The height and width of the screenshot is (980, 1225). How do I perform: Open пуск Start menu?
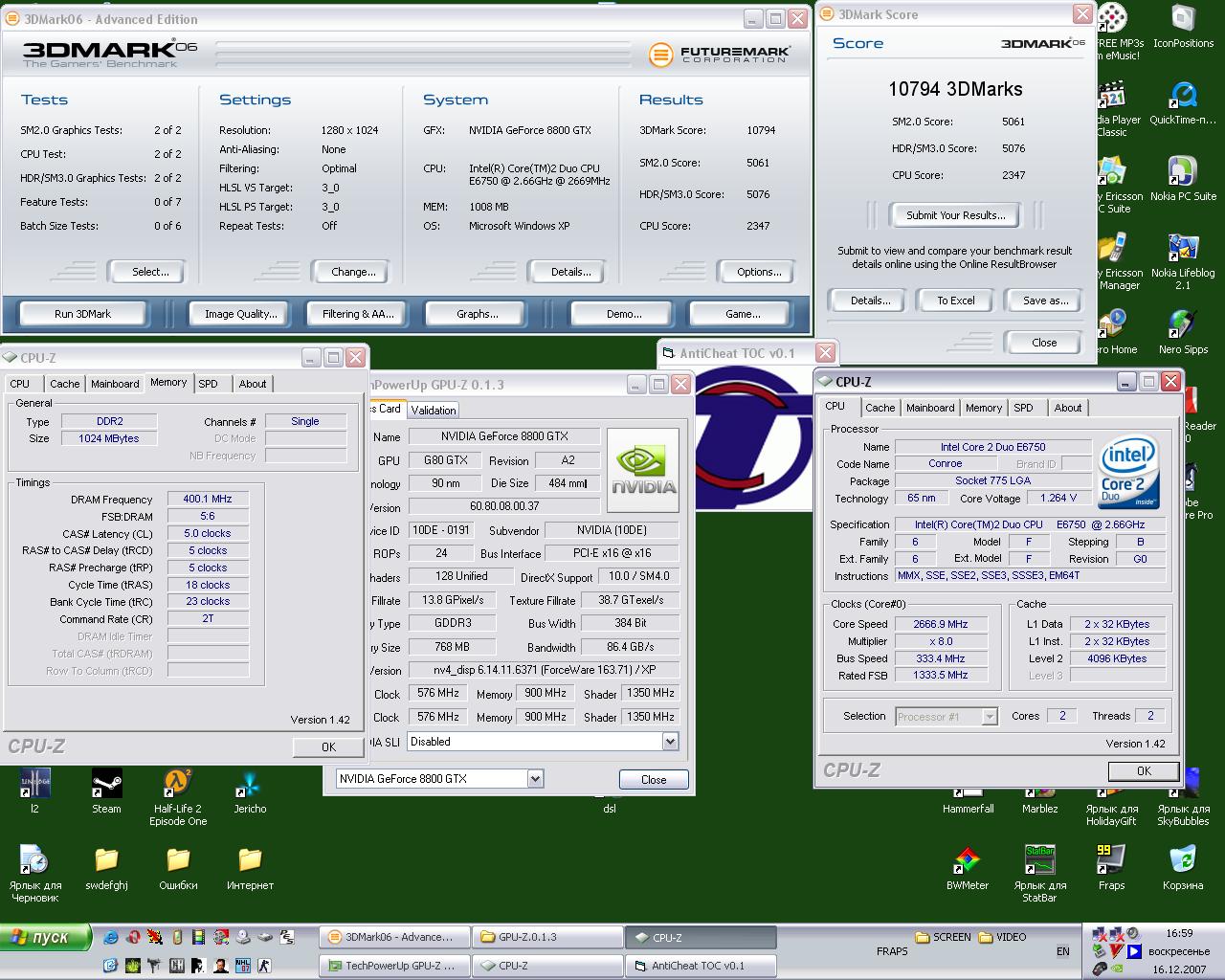[x=46, y=937]
